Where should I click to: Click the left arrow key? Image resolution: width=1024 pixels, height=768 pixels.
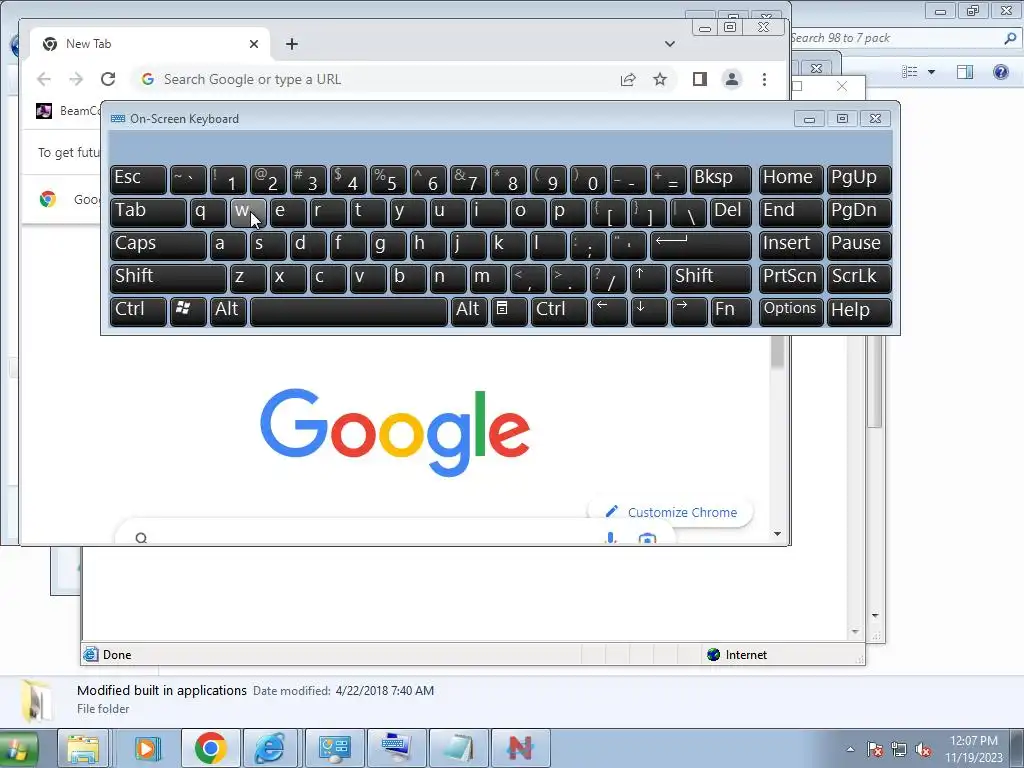click(x=609, y=311)
